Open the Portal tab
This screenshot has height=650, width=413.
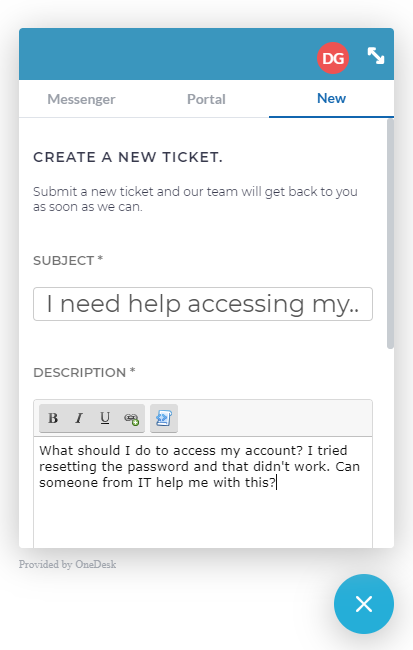point(206,99)
